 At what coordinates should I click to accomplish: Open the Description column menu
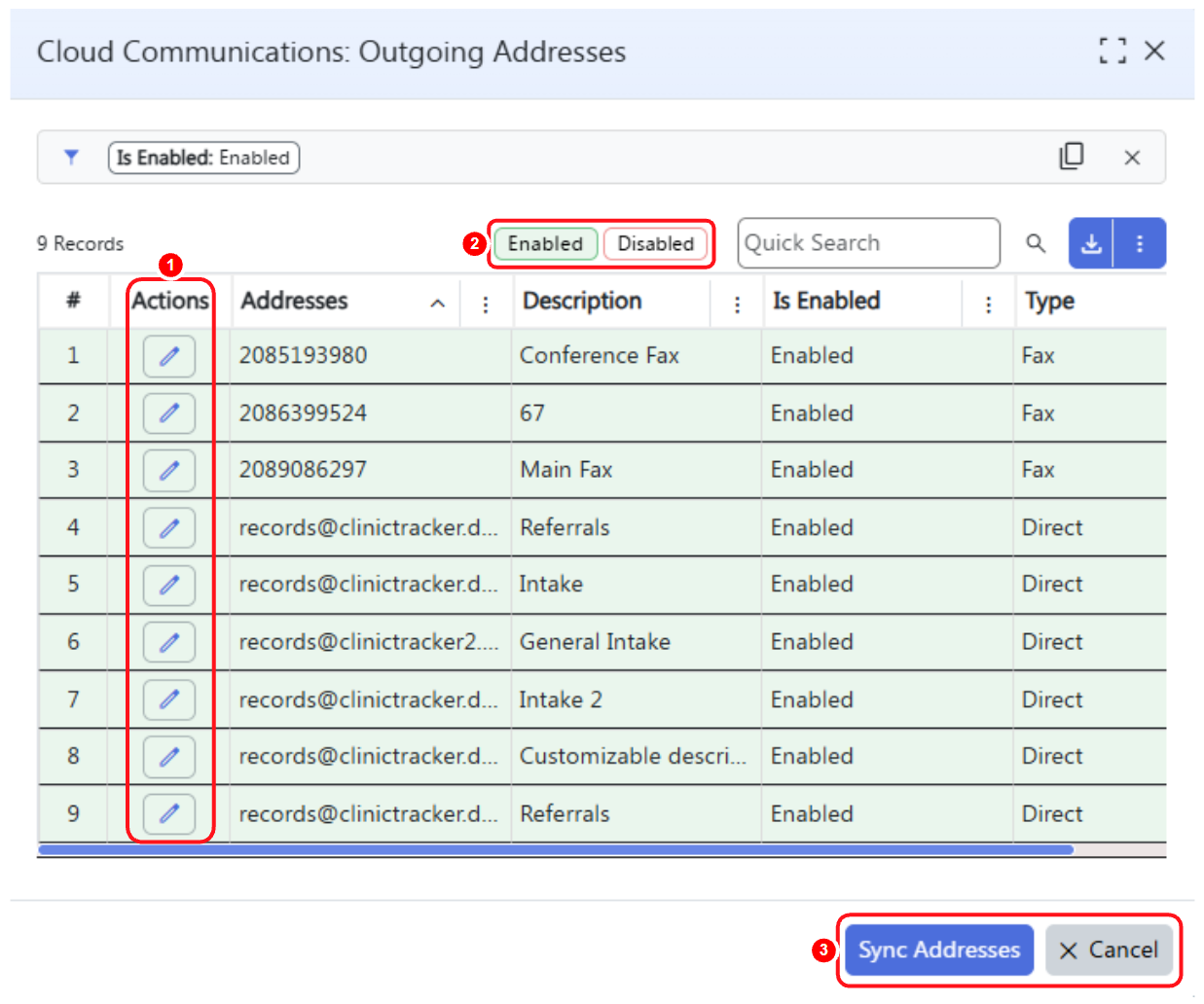pos(737,305)
